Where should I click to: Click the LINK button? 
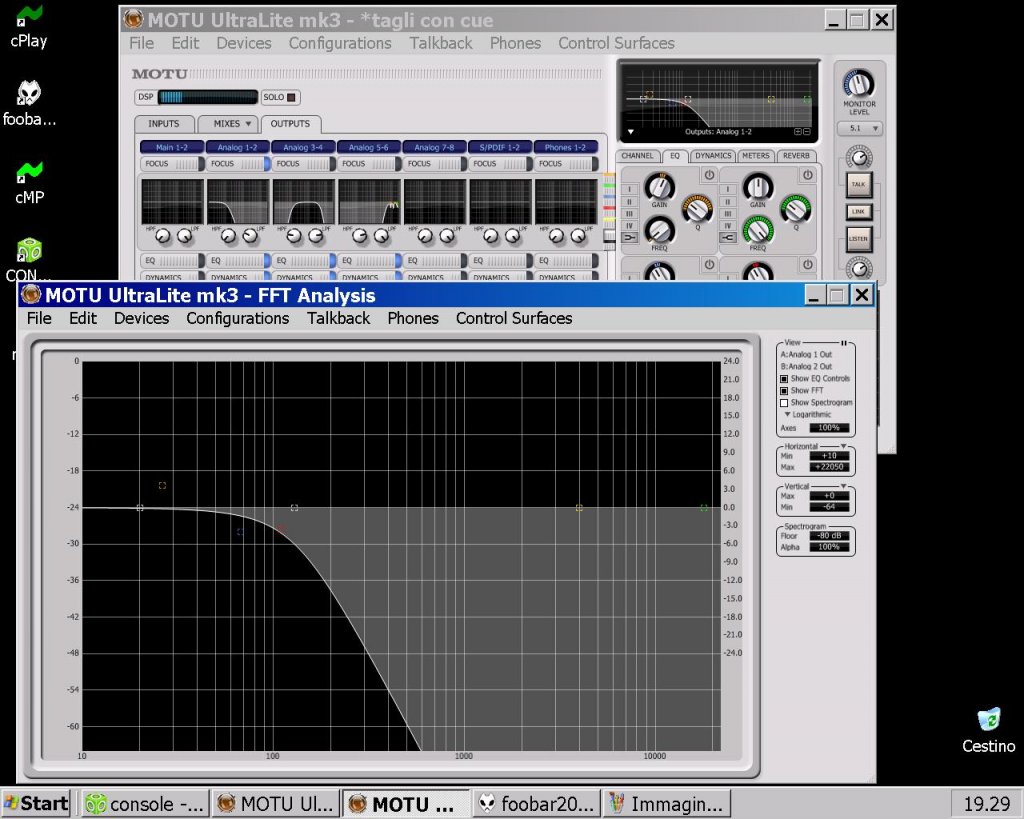(x=859, y=212)
